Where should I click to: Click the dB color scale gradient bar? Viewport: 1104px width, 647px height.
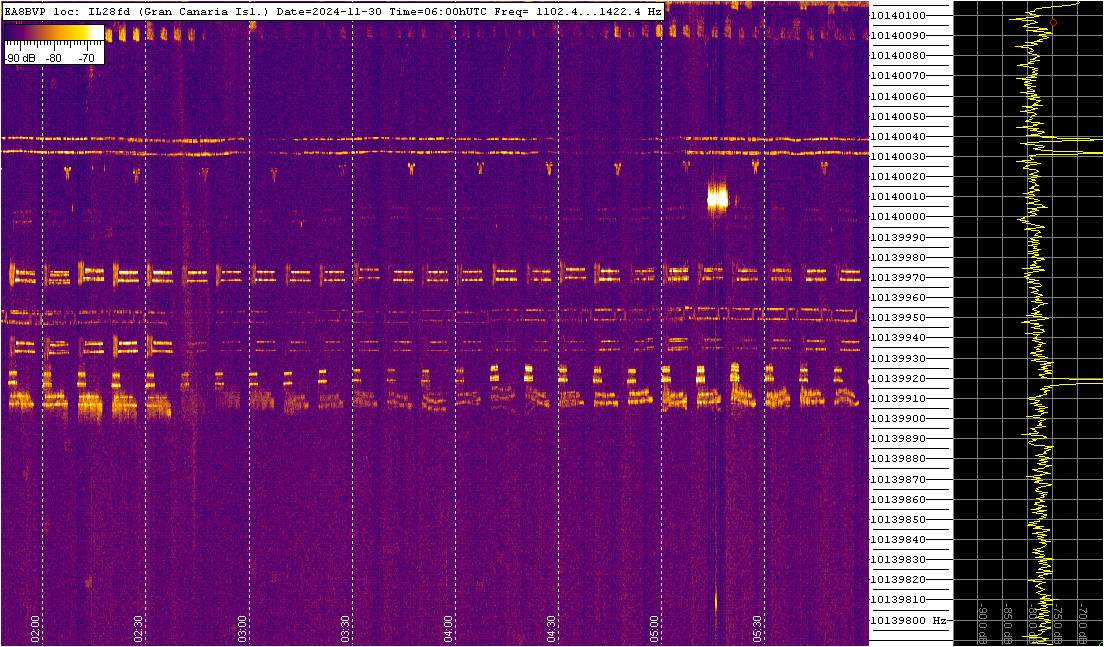pos(54,34)
